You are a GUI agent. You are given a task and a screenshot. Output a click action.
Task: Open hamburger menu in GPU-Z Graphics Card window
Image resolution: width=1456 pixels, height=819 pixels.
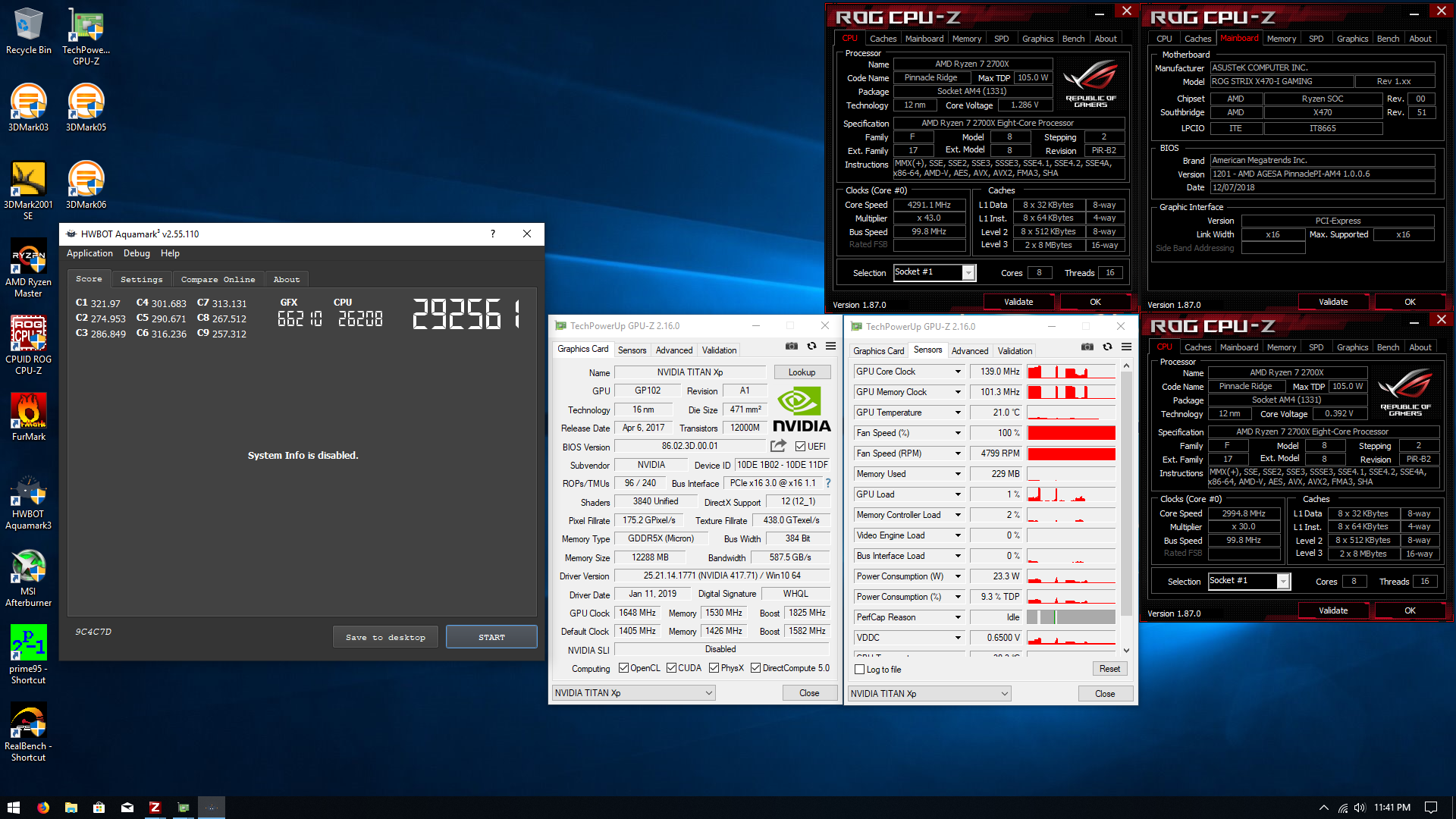(831, 346)
